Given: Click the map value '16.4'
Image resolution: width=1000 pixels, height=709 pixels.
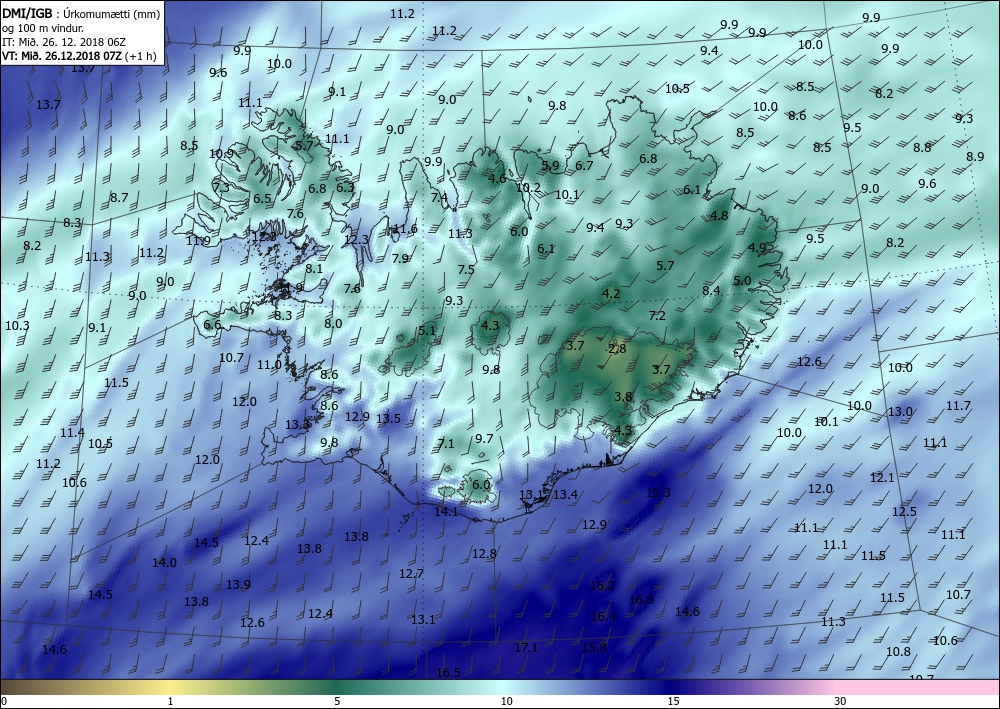Looking at the screenshot, I should pos(603,617).
